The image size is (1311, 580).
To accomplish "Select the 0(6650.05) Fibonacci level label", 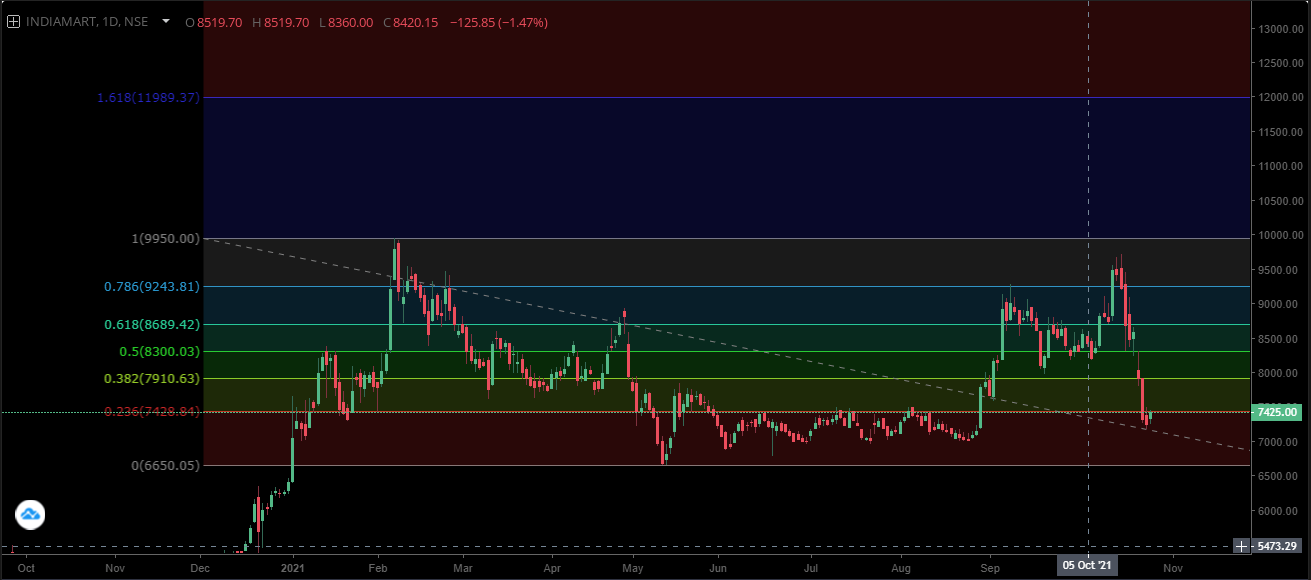I will (166, 465).
